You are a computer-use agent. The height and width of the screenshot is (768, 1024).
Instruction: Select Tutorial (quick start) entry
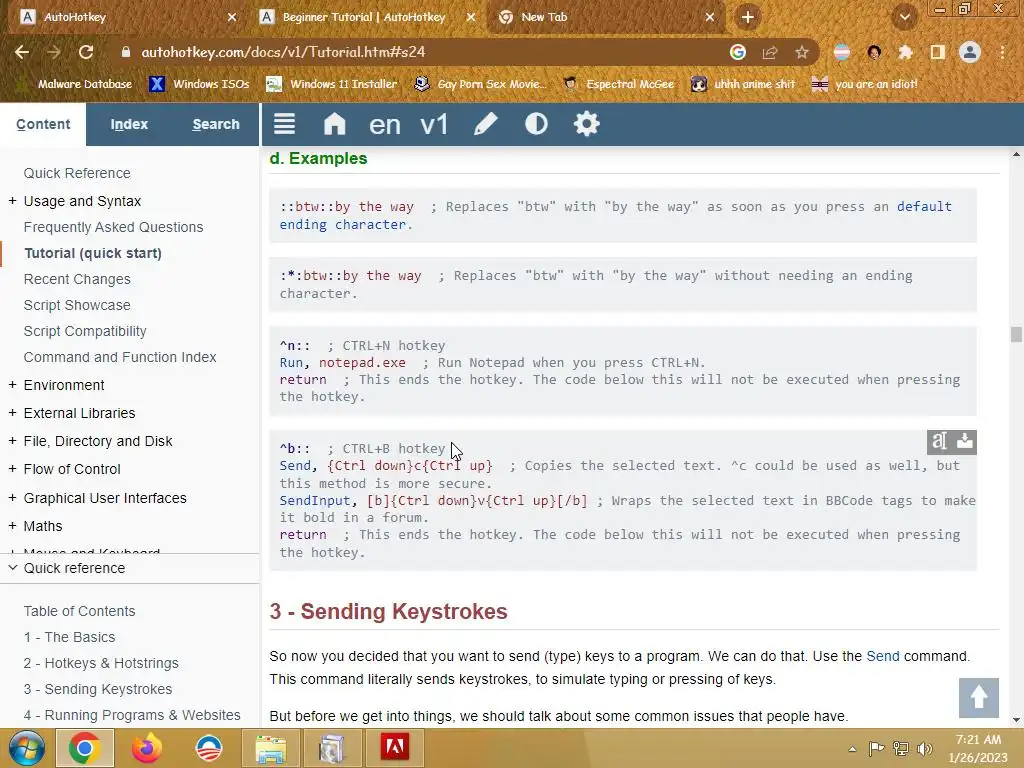click(93, 253)
